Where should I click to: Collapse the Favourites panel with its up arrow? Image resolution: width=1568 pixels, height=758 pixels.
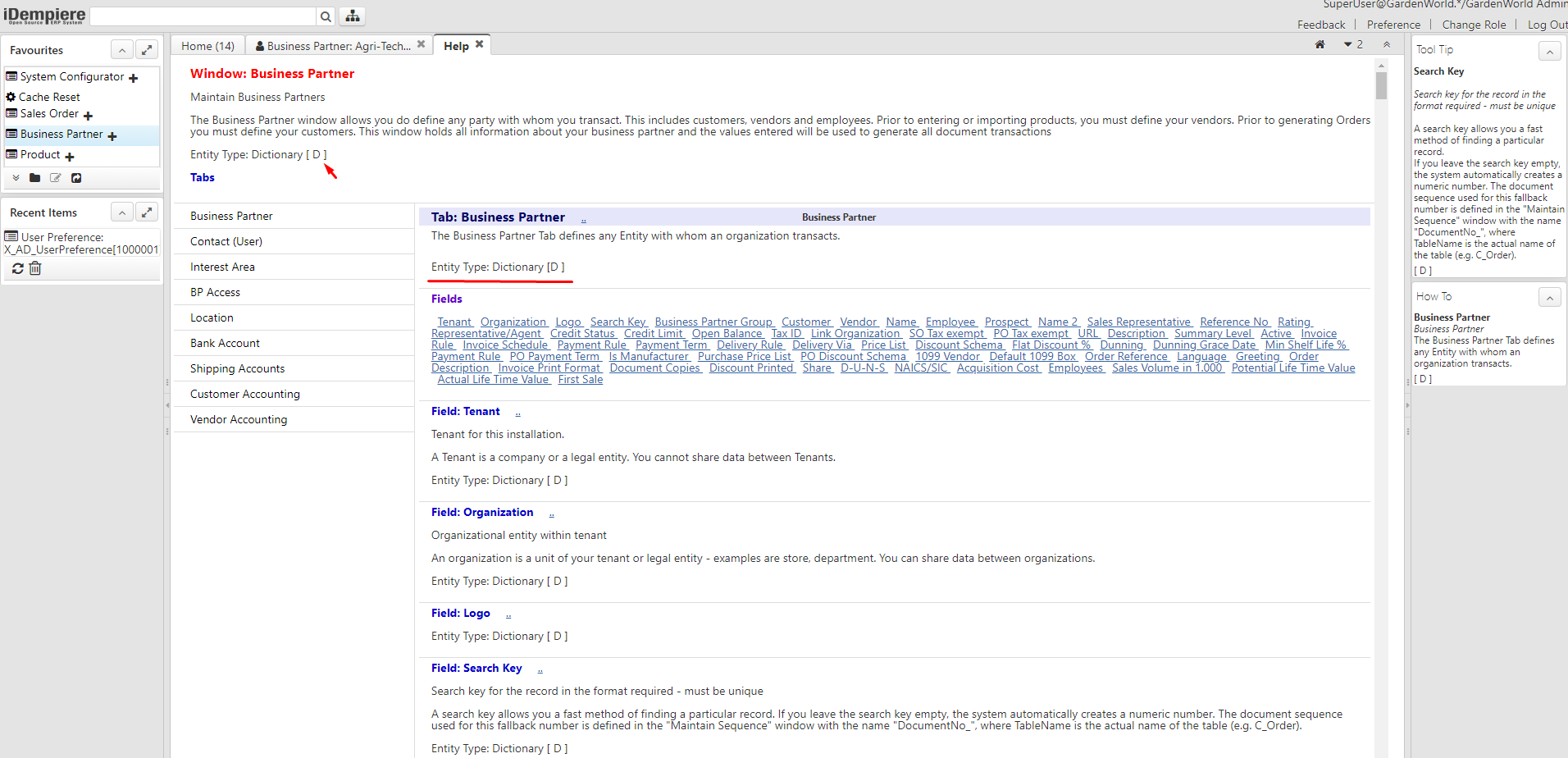(121, 49)
